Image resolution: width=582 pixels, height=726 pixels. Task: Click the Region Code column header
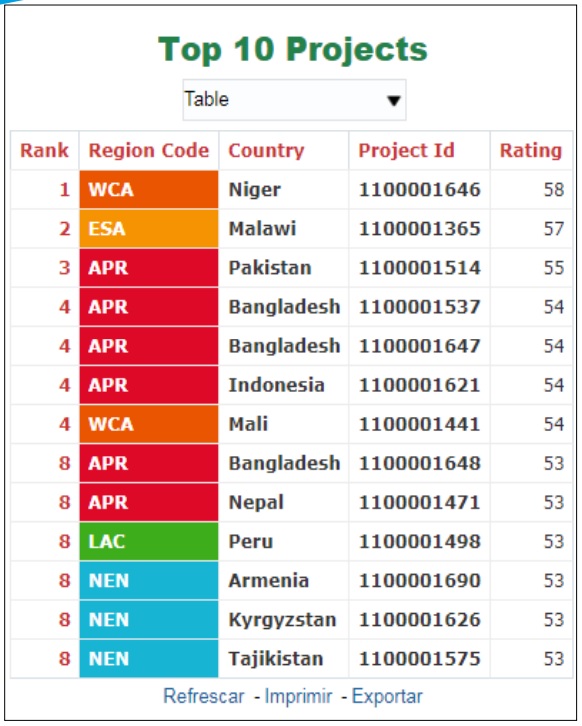[x=149, y=150]
